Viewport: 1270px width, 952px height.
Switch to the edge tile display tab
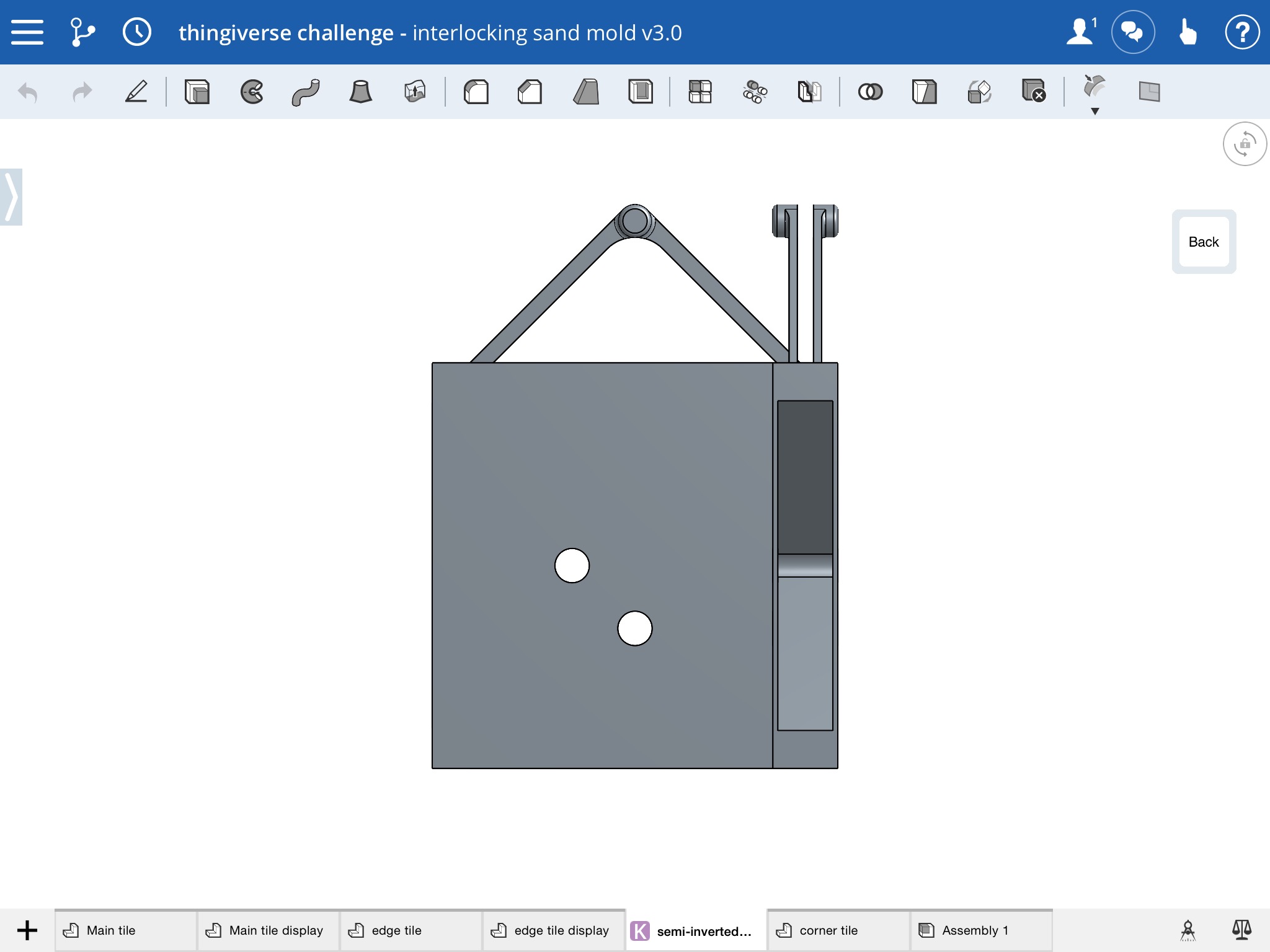point(553,930)
